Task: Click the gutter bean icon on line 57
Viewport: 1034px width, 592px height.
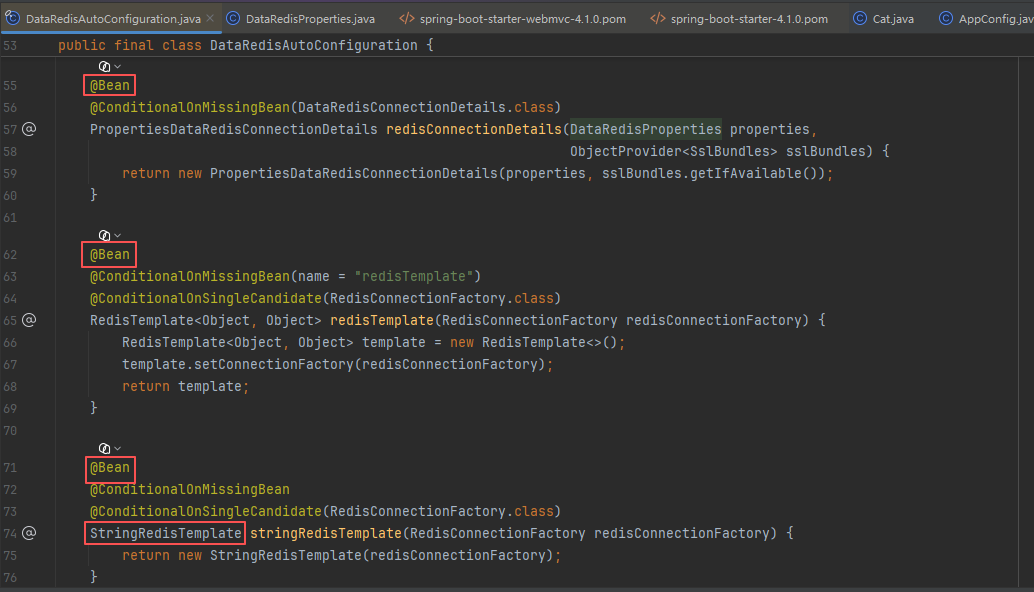Action: pos(29,129)
